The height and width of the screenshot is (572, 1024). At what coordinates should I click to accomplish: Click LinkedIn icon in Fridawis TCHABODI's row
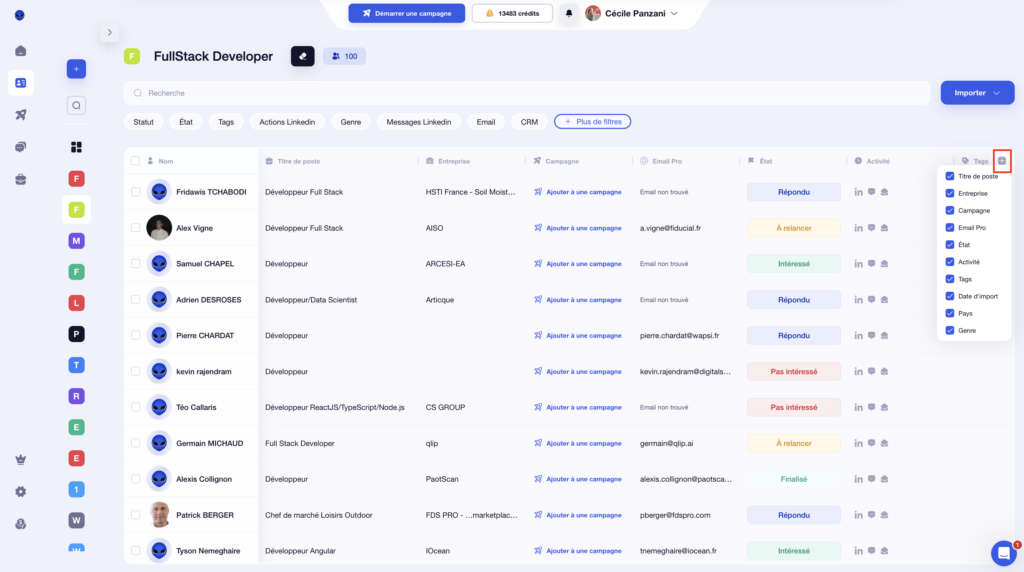(x=858, y=192)
